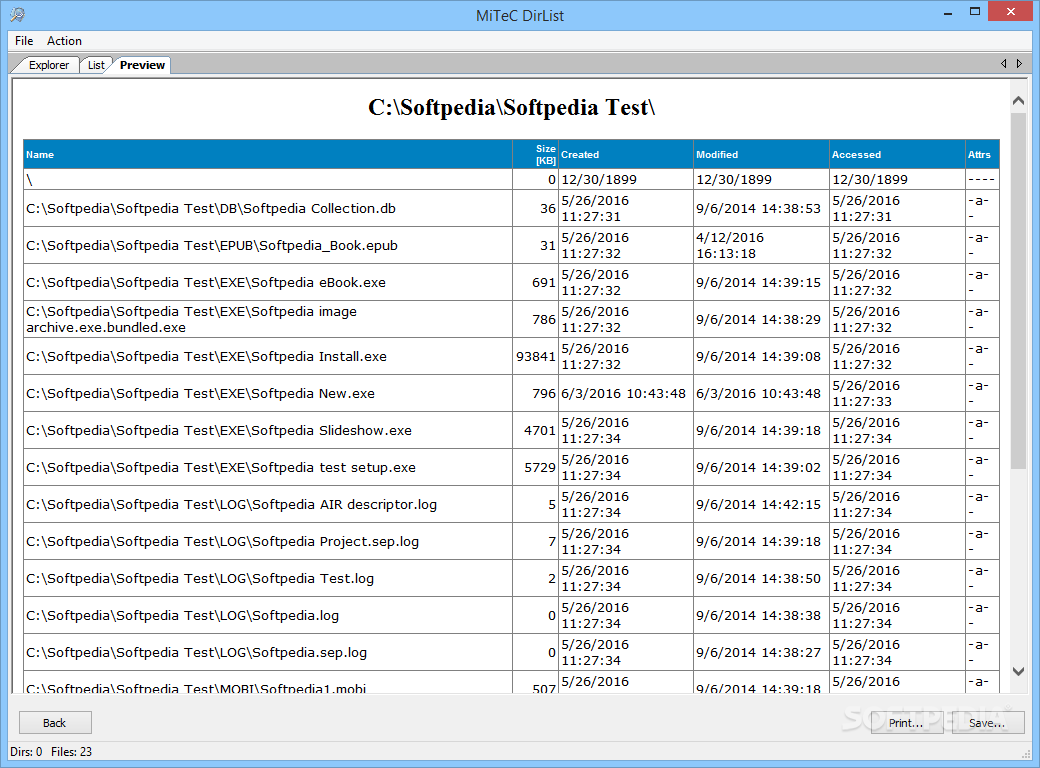Select the Softpedia test setup.exe row name
1040x768 pixels.
pos(221,468)
